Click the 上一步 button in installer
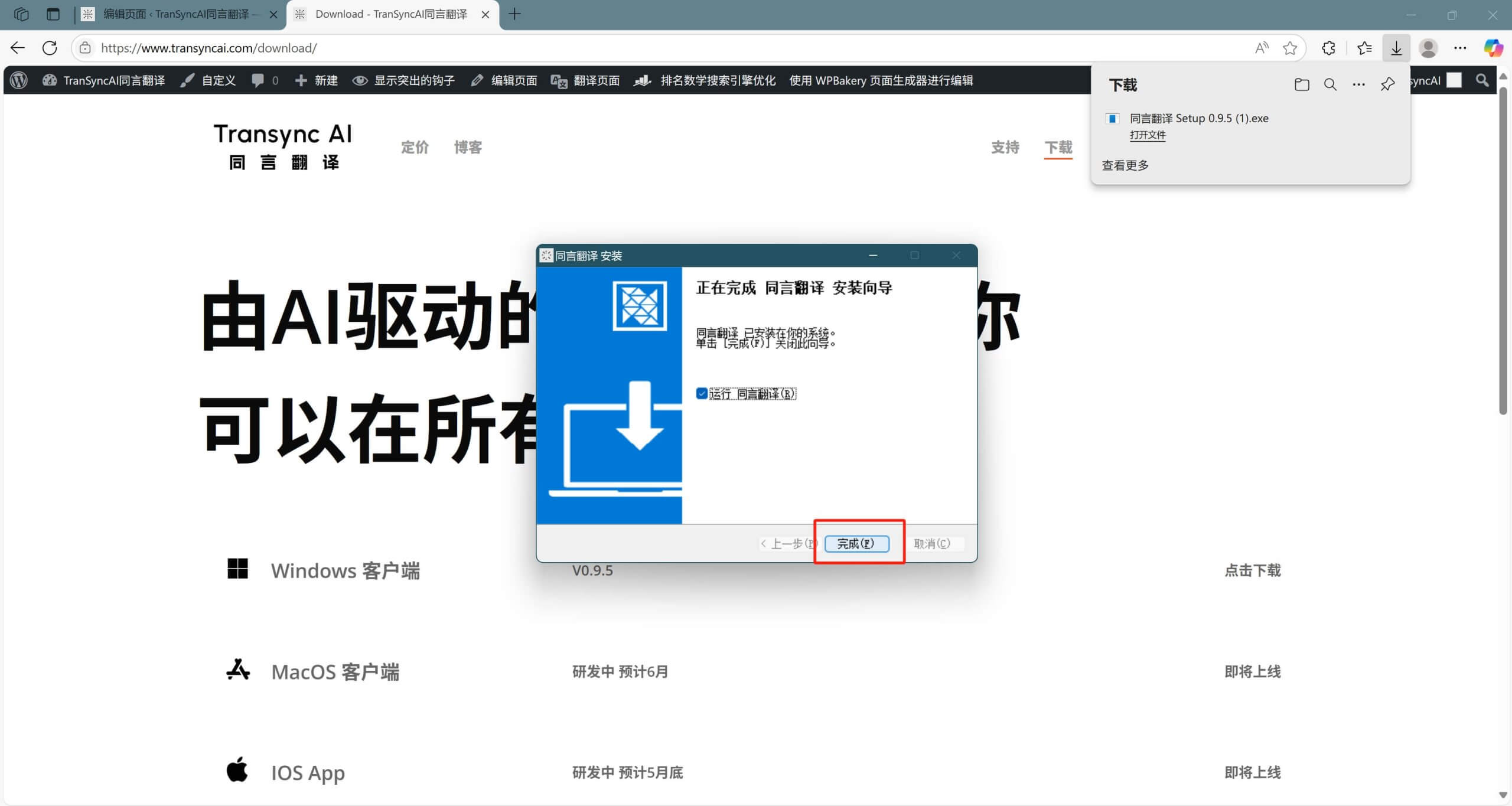Image resolution: width=1512 pixels, height=806 pixels. (x=787, y=543)
